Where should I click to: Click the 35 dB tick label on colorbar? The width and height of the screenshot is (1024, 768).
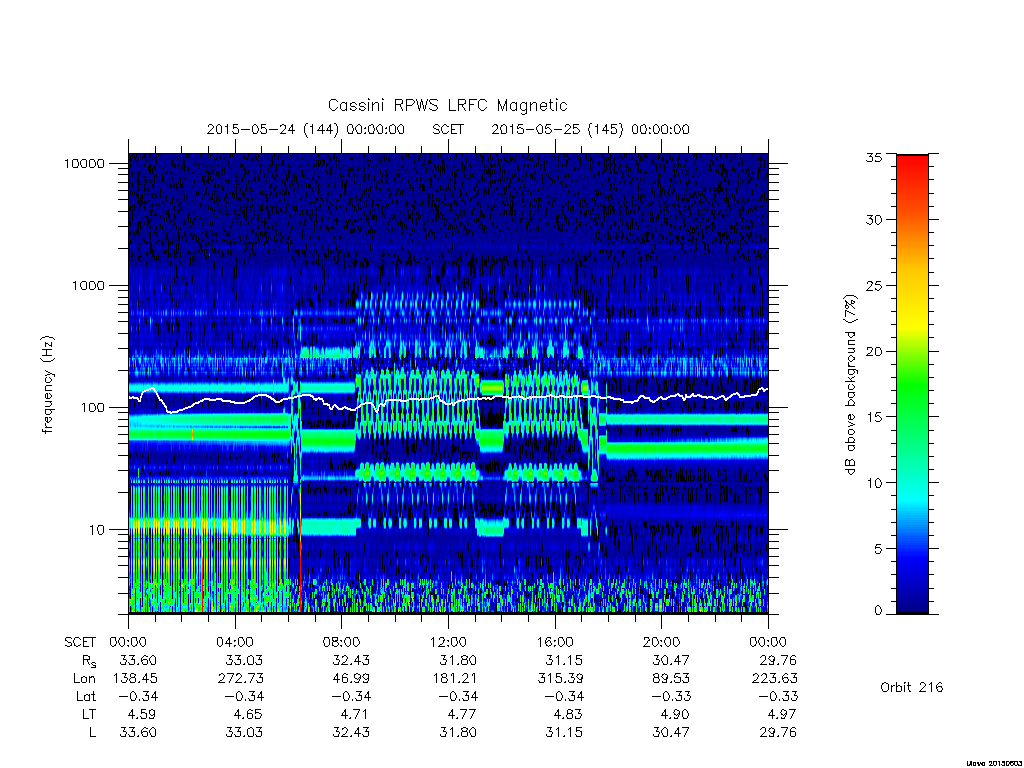[x=874, y=157]
